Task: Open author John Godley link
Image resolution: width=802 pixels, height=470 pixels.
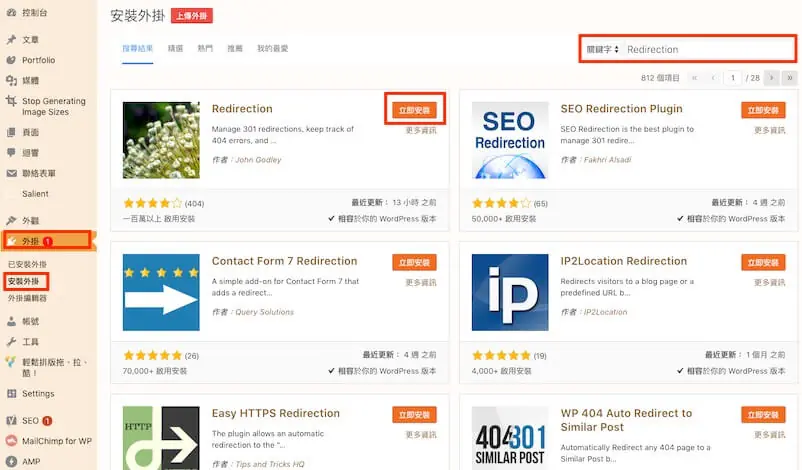Action: [258, 160]
